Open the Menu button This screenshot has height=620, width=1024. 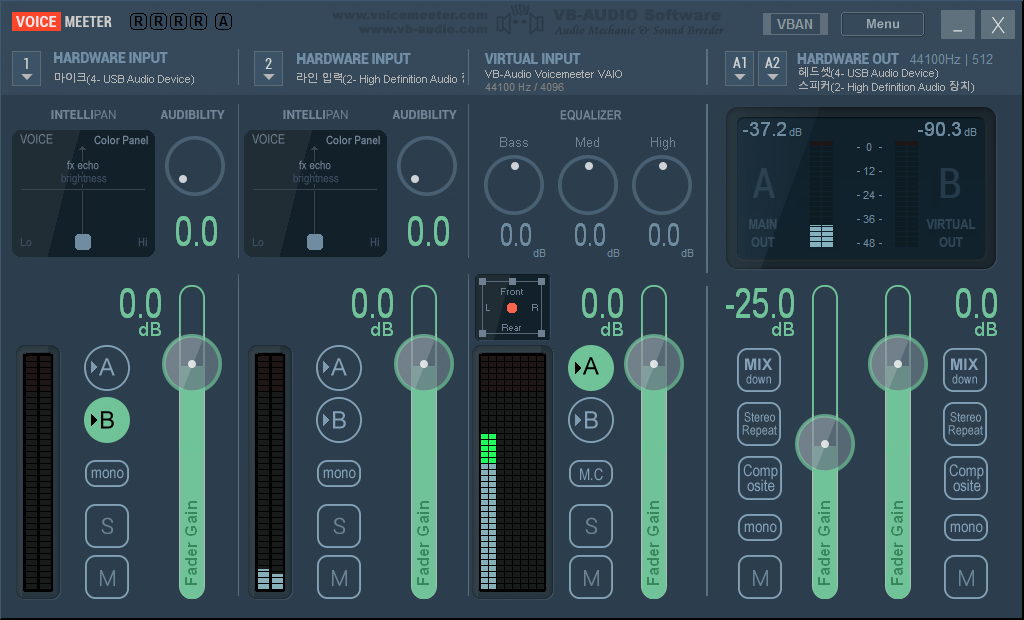pyautogui.click(x=882, y=24)
